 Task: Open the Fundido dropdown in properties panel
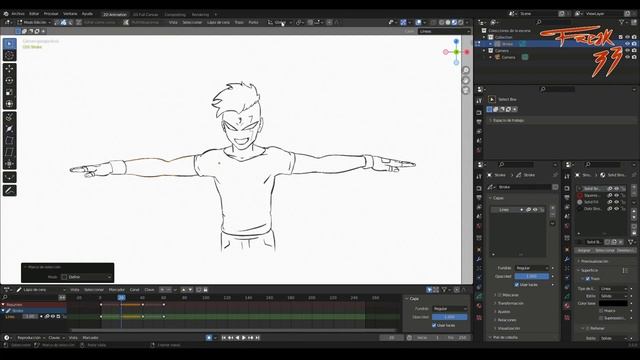coord(532,268)
